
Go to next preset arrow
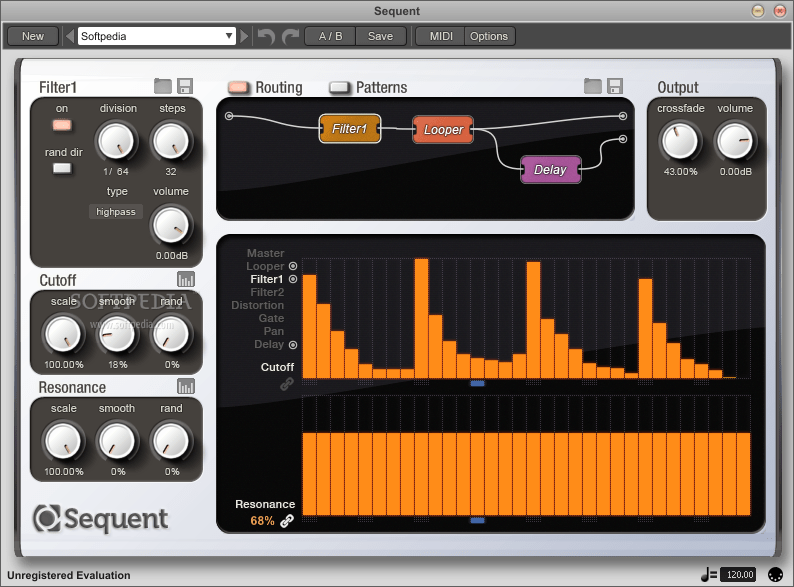pos(244,36)
